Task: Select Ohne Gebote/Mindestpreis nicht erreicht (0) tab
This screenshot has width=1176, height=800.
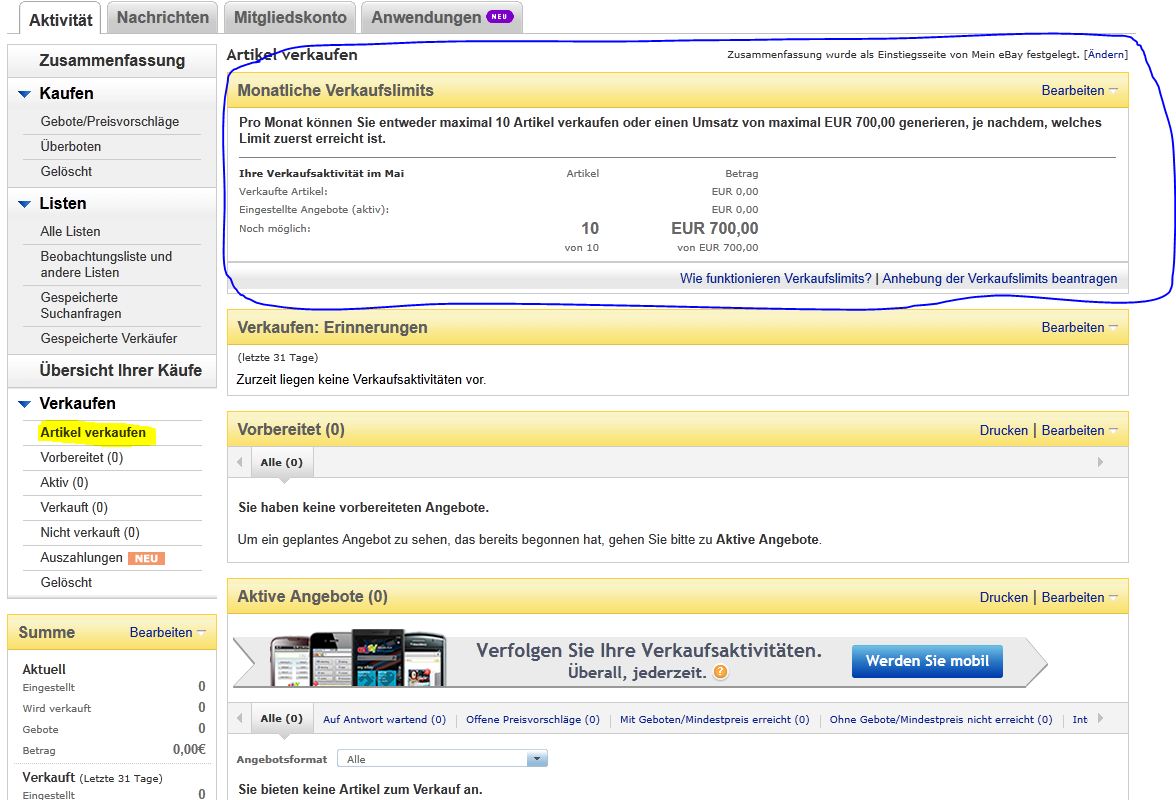Action: click(940, 720)
